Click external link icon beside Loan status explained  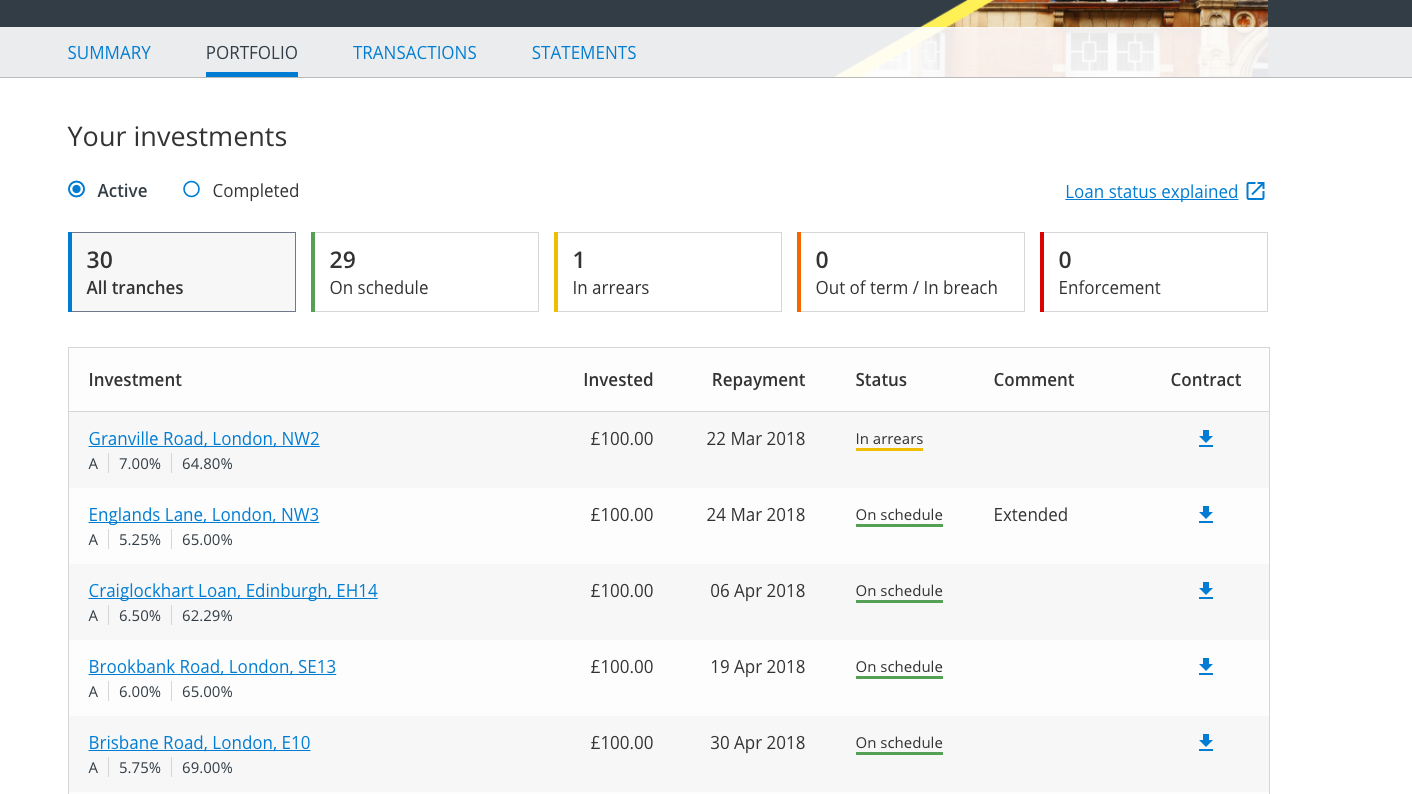(x=1255, y=191)
